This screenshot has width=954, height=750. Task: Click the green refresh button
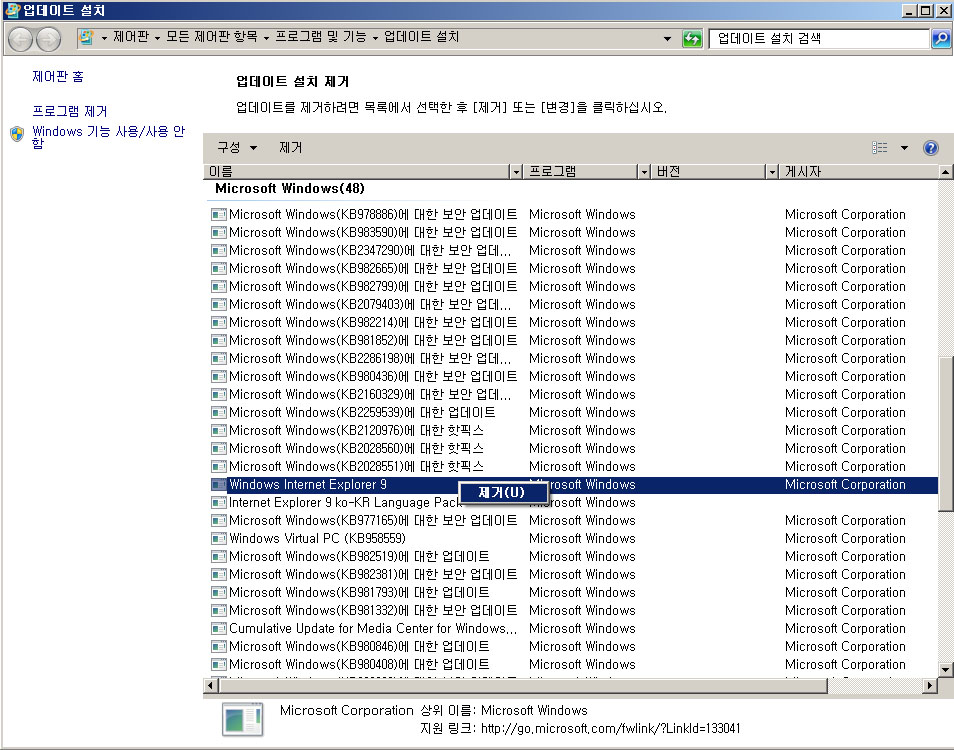pyautogui.click(x=692, y=39)
